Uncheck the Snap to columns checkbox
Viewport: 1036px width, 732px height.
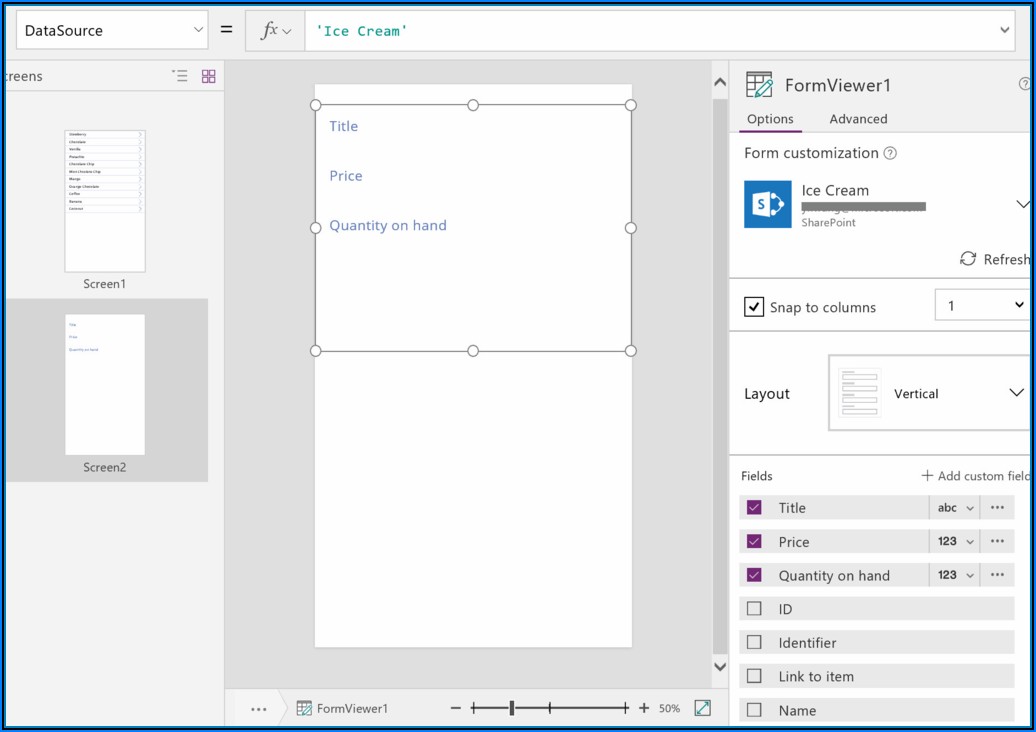pos(755,307)
